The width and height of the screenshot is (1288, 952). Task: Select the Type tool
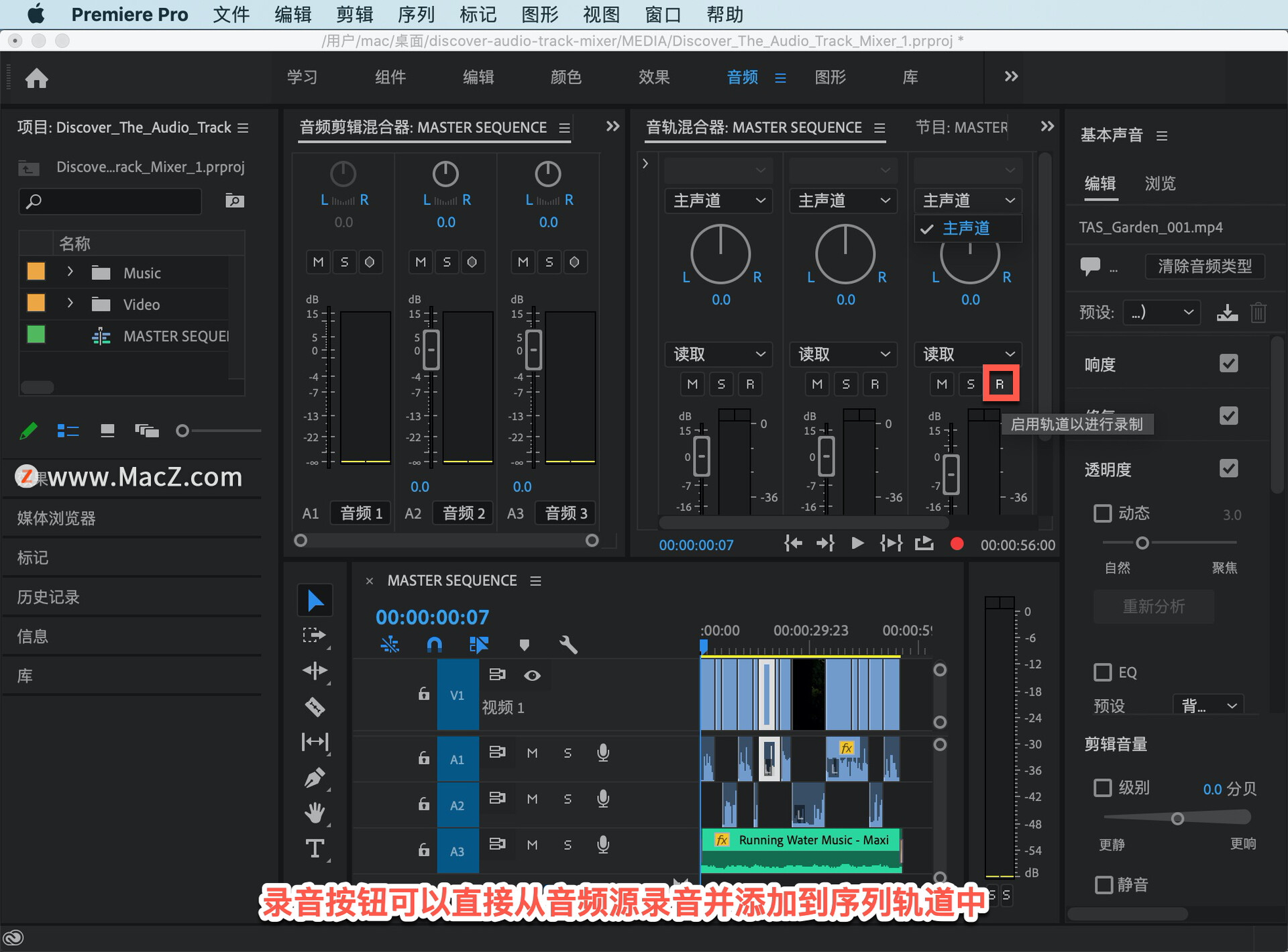click(x=315, y=849)
